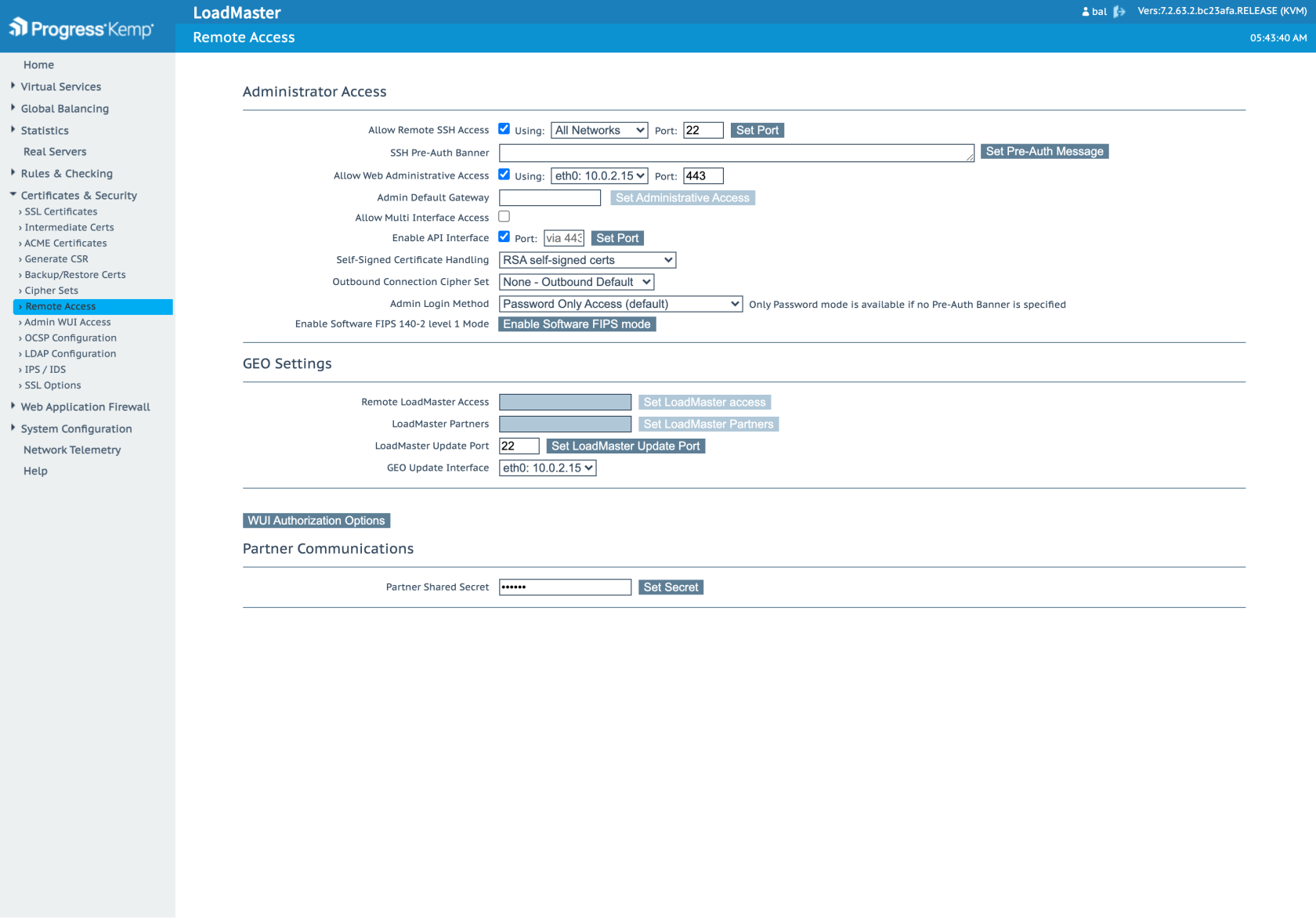Expand Statistics menu

(x=45, y=131)
